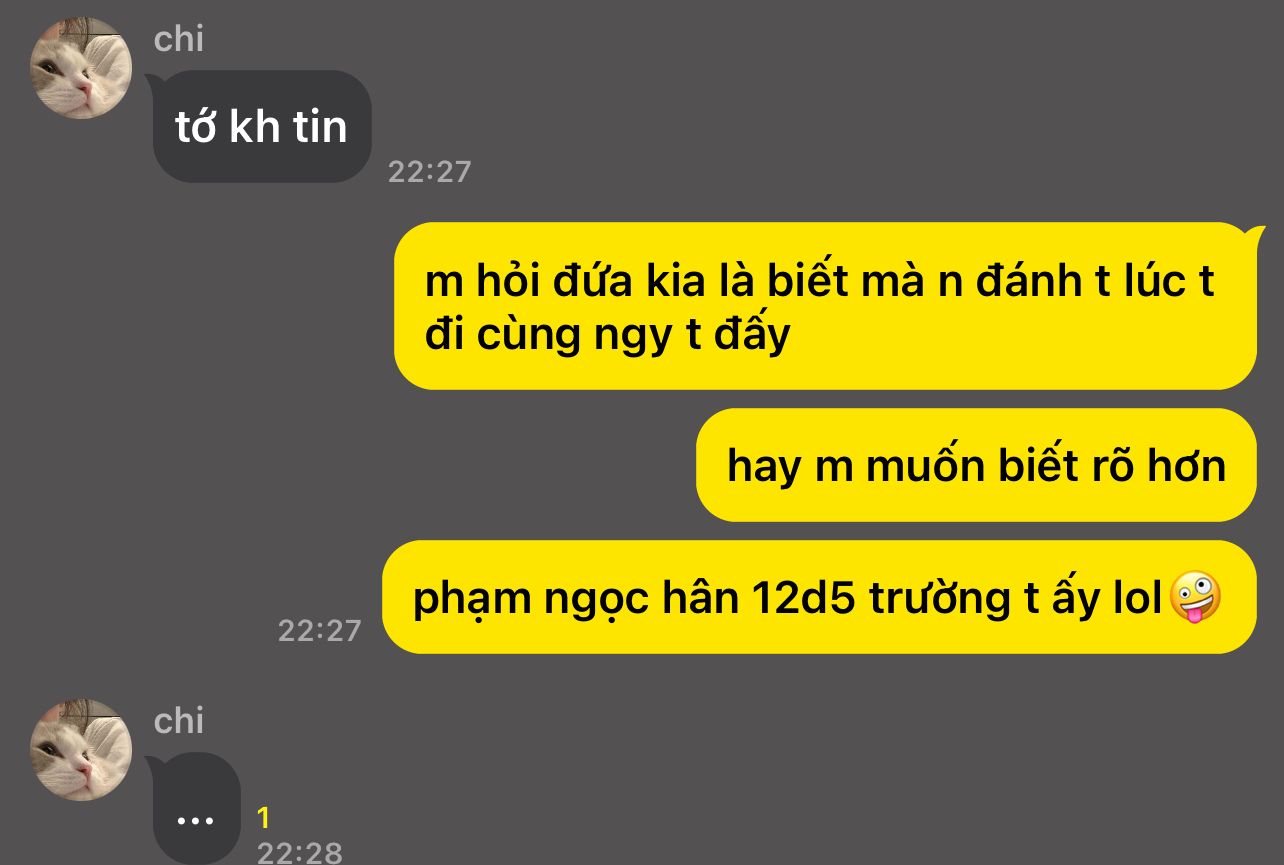Screen dimensions: 1284x865
Task: Tap chi's cat avatar next to "..." bubble
Action: point(81,750)
